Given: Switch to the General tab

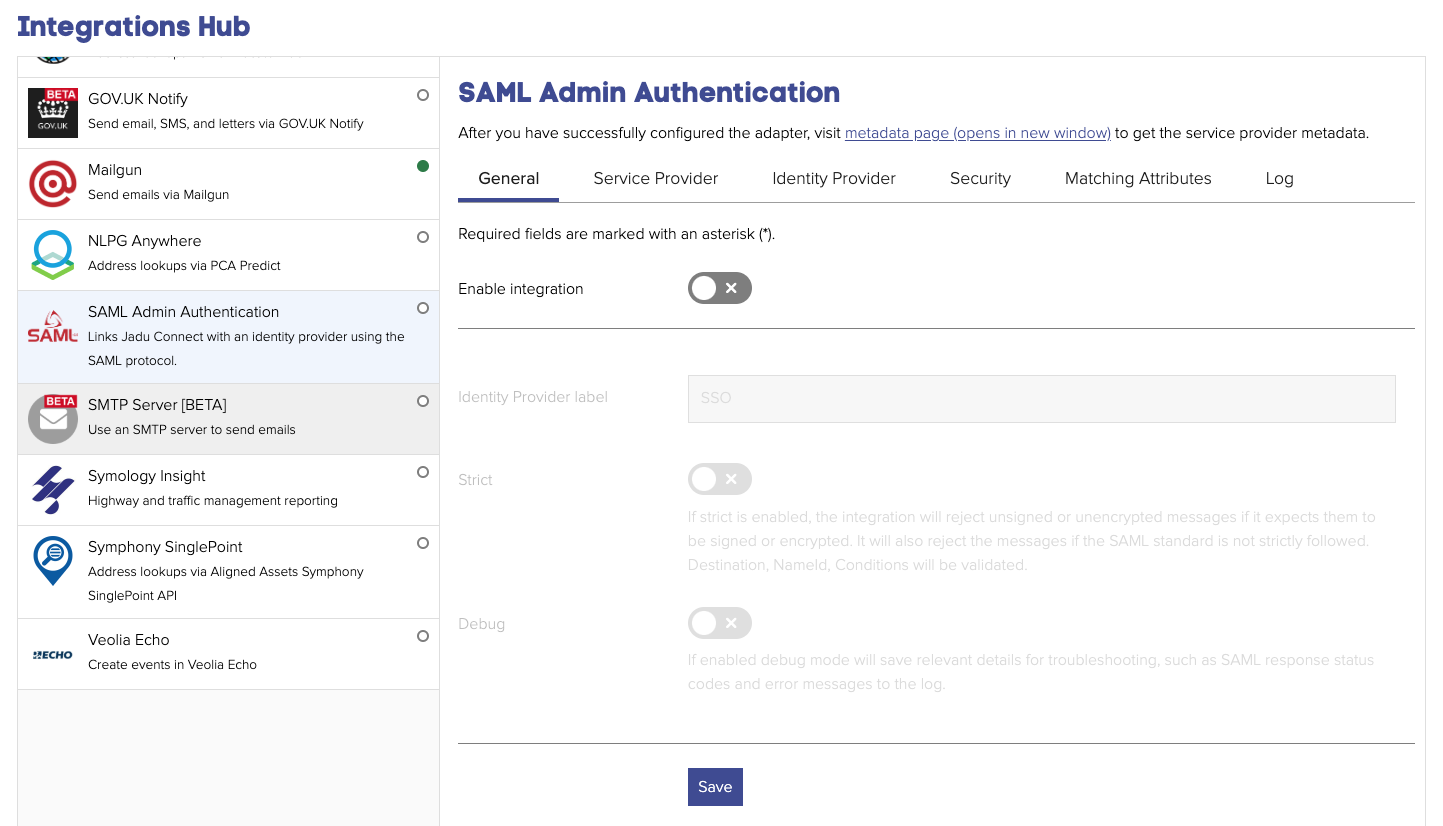Looking at the screenshot, I should point(509,178).
